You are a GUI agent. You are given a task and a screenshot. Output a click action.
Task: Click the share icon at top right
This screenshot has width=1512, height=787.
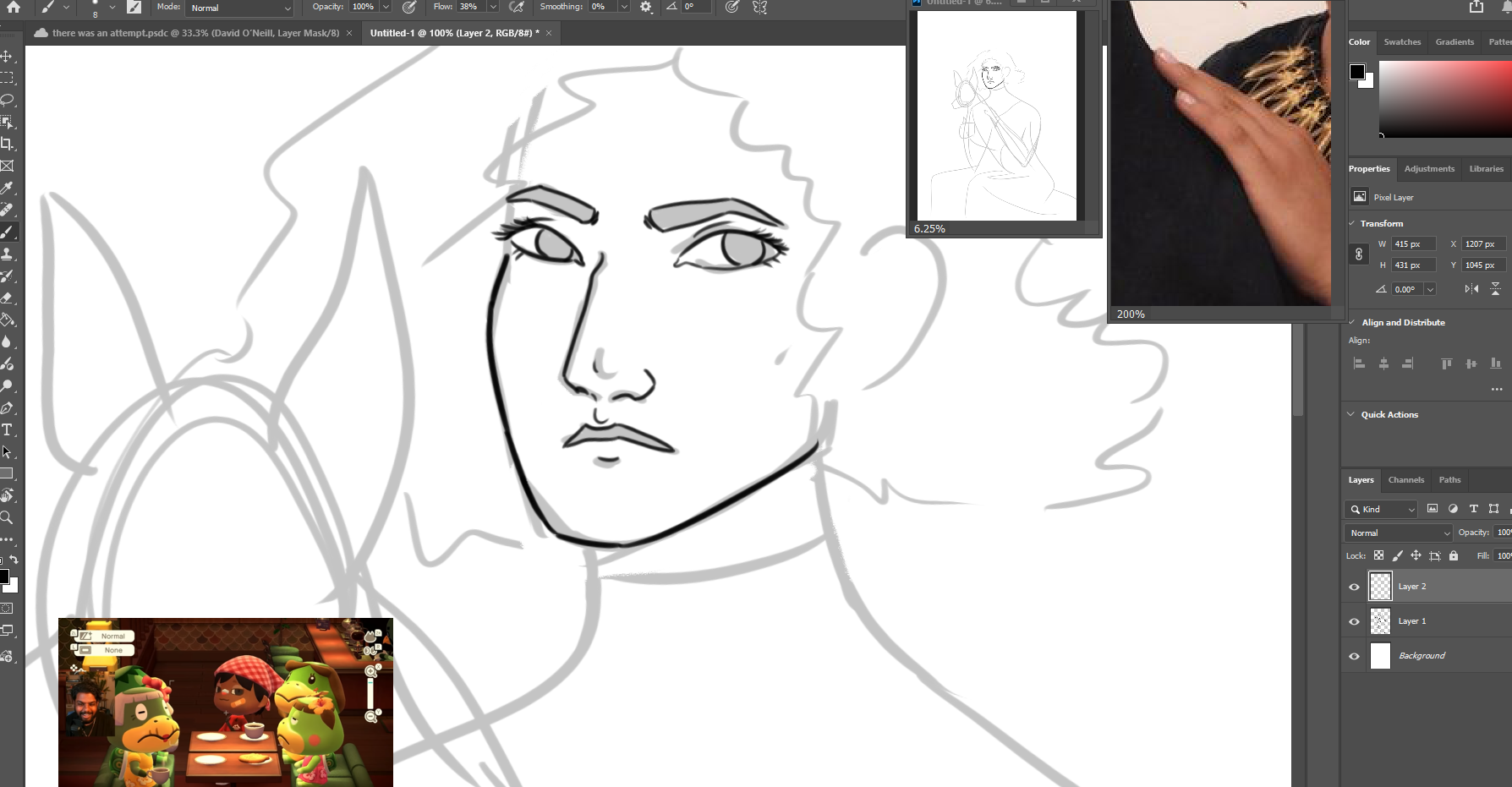1476,7
